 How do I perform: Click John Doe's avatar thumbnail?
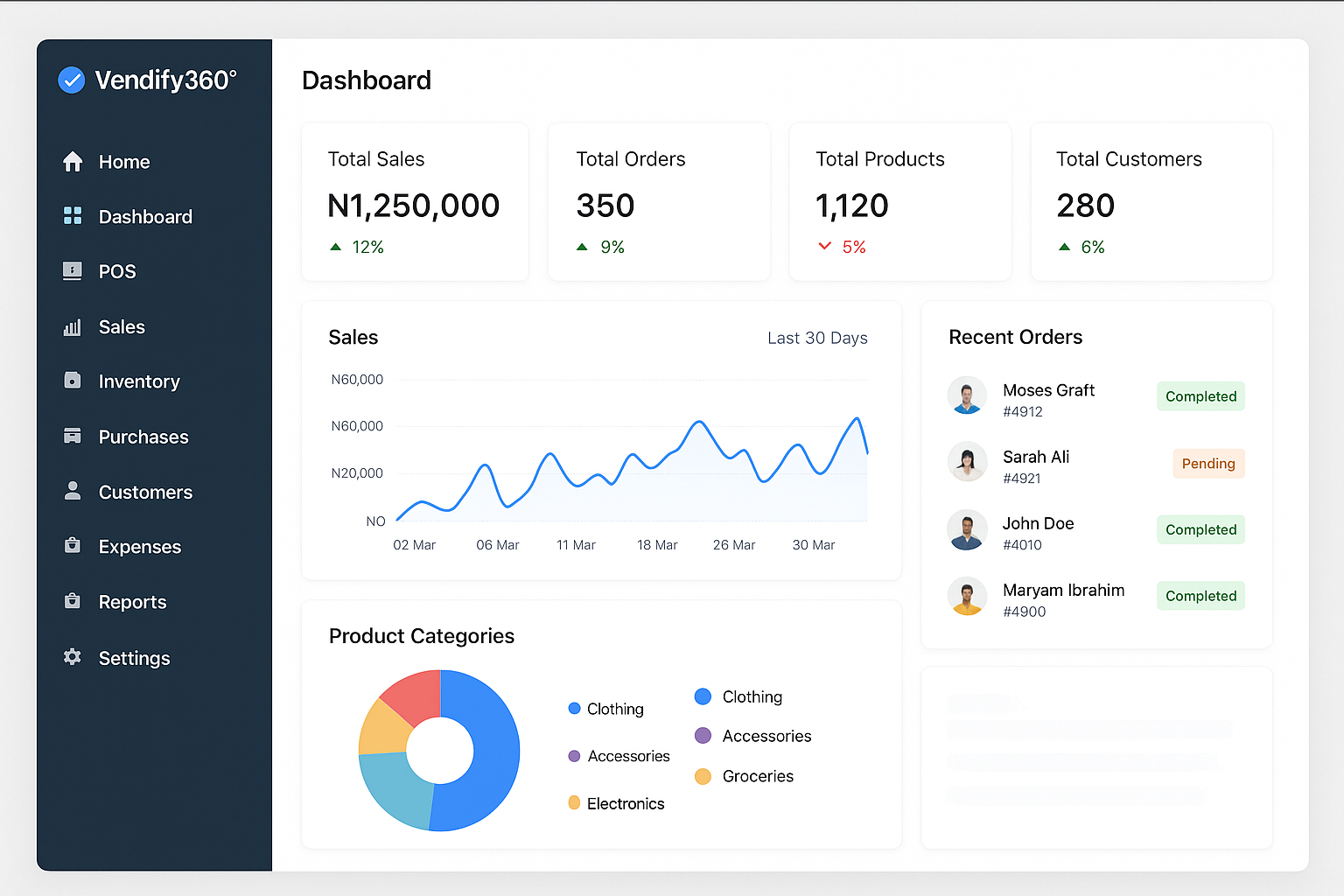coord(967,530)
